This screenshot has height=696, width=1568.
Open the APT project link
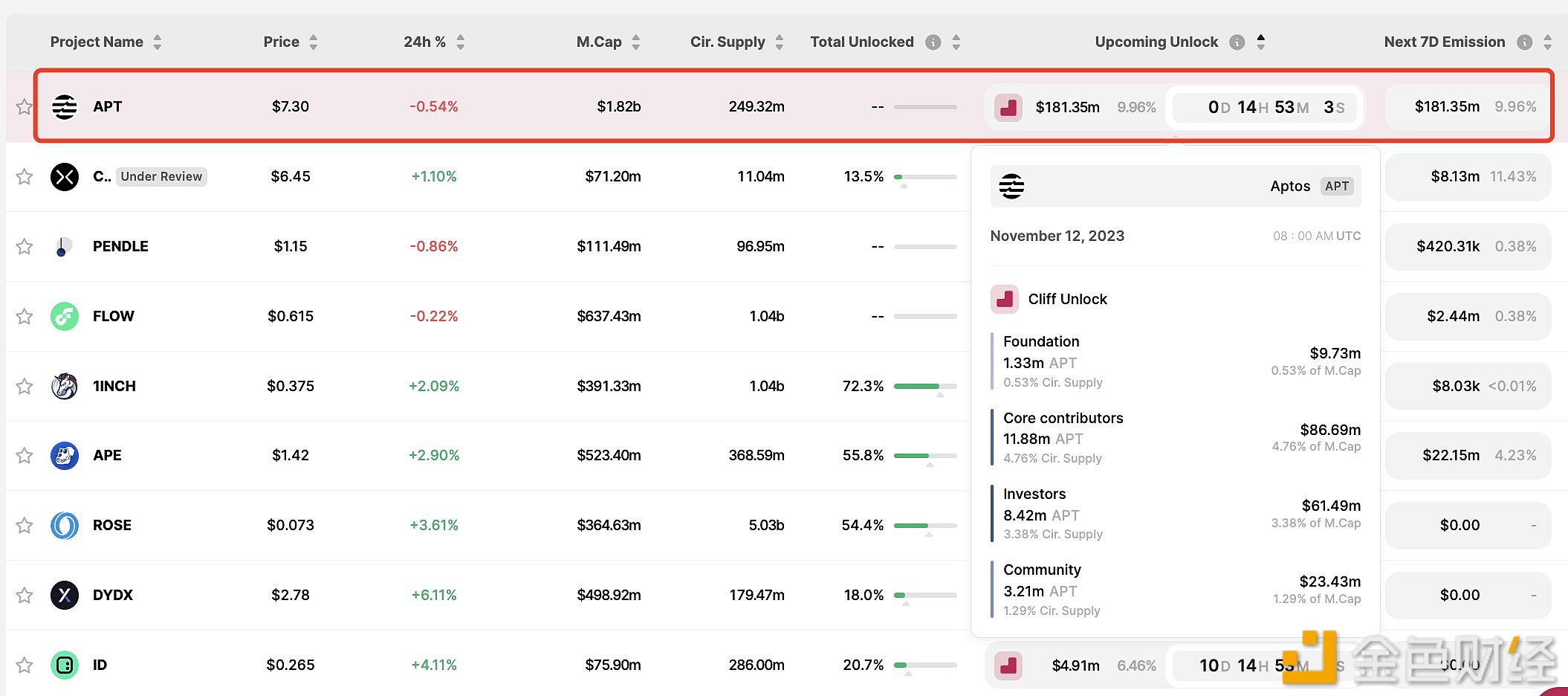[108, 107]
